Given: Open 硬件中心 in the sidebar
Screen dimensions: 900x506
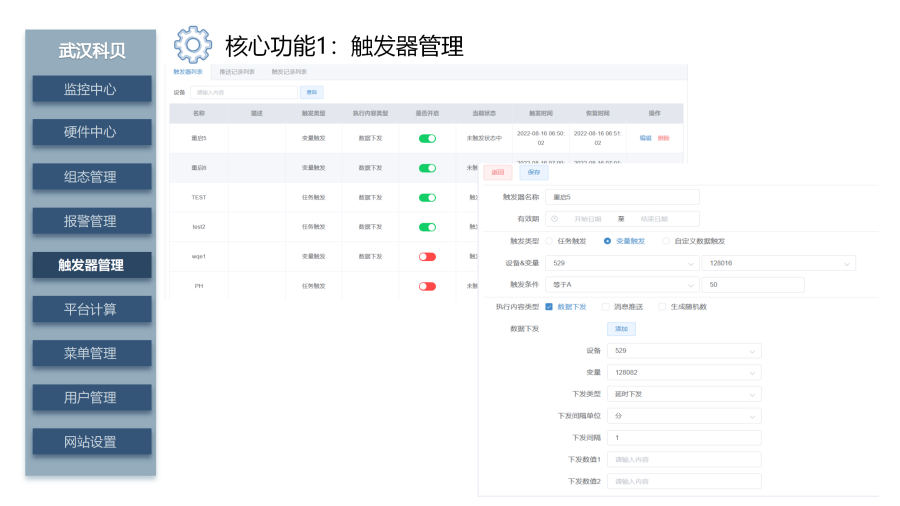Looking at the screenshot, I should pyautogui.click(x=92, y=132).
